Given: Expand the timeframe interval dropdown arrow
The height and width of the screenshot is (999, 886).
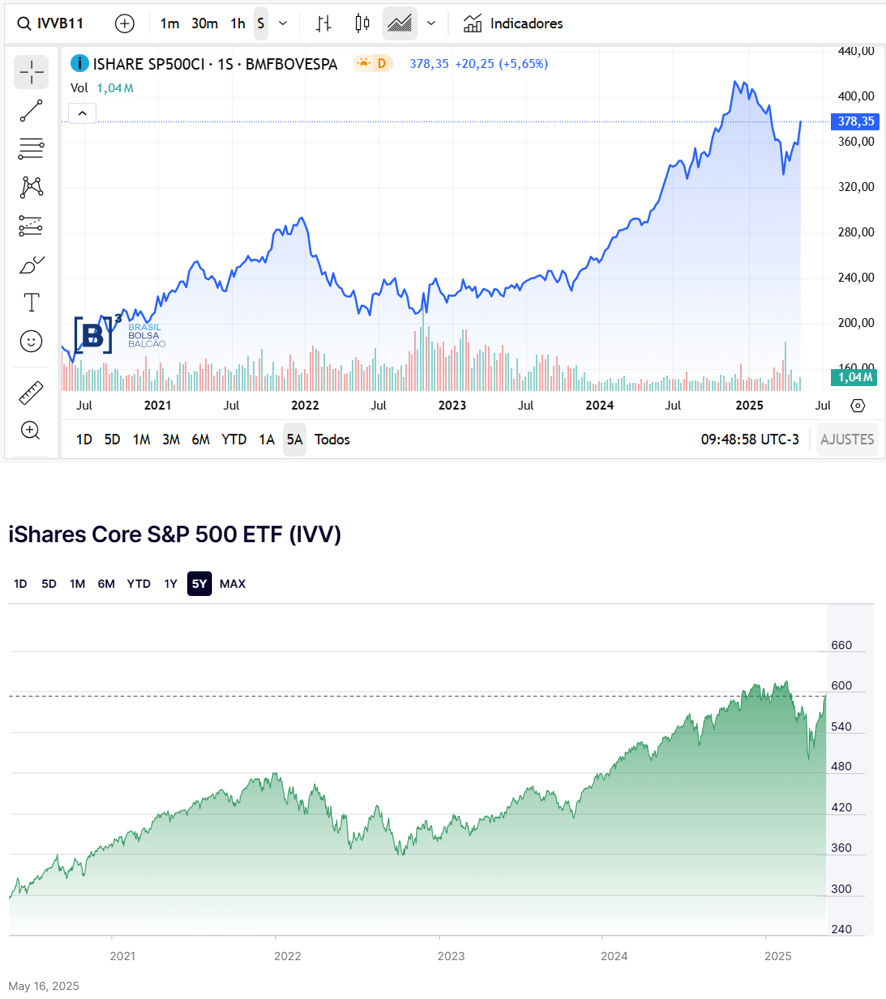Looking at the screenshot, I should (283, 23).
